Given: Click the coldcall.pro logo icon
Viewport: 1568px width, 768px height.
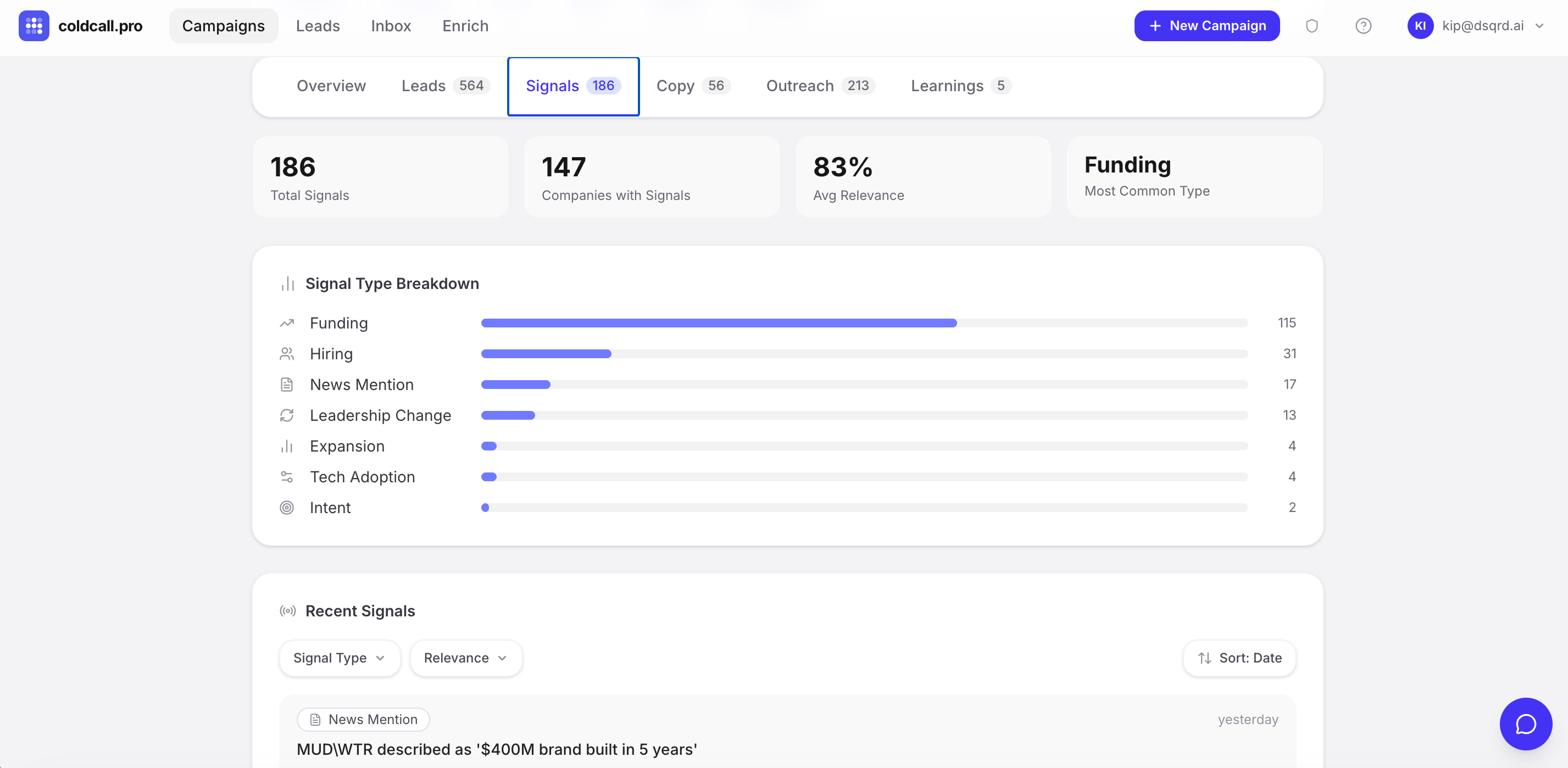Looking at the screenshot, I should click(x=34, y=26).
